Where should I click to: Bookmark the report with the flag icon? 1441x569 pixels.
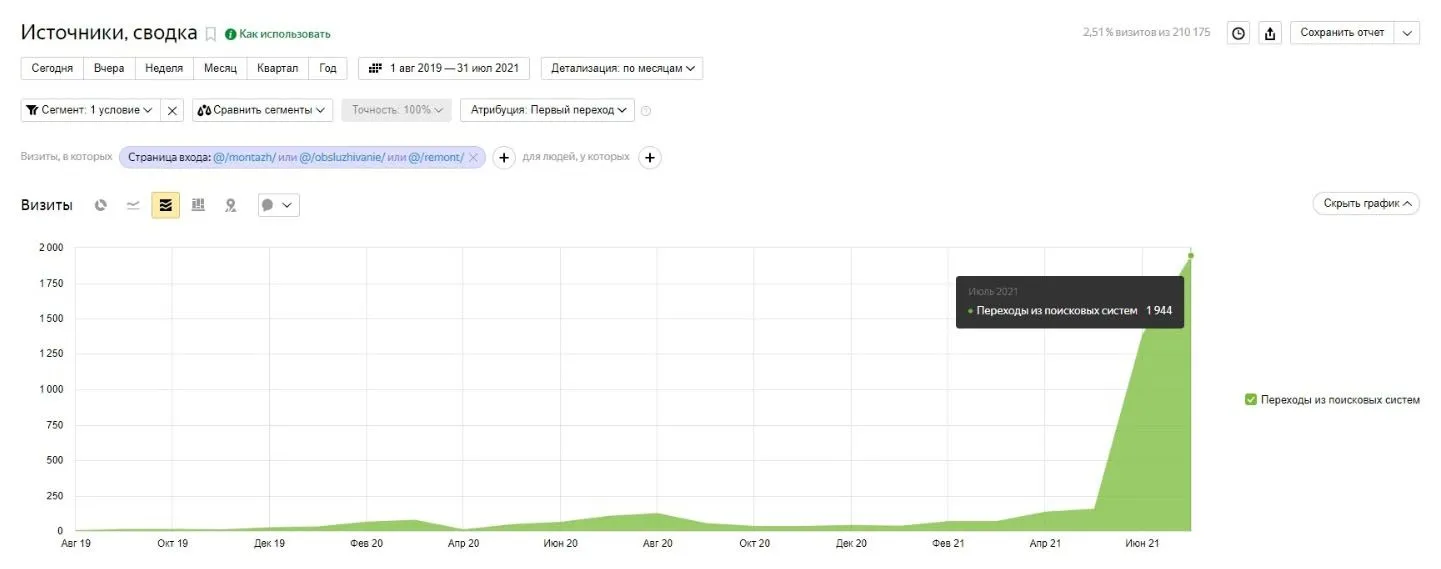210,34
